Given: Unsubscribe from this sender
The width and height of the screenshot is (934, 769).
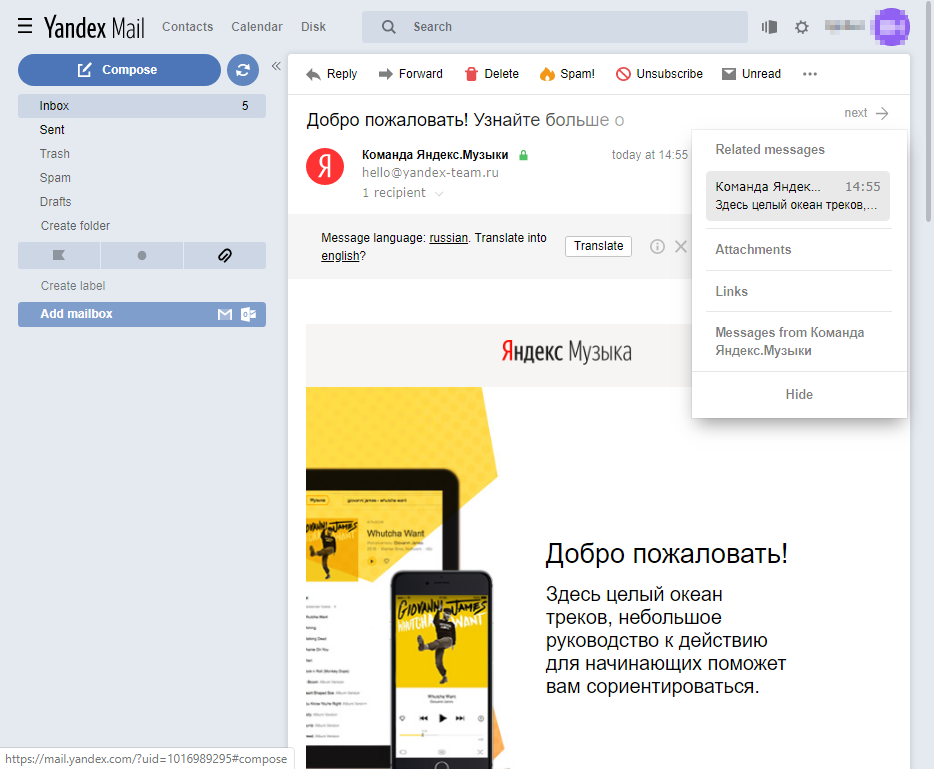Looking at the screenshot, I should (x=659, y=74).
